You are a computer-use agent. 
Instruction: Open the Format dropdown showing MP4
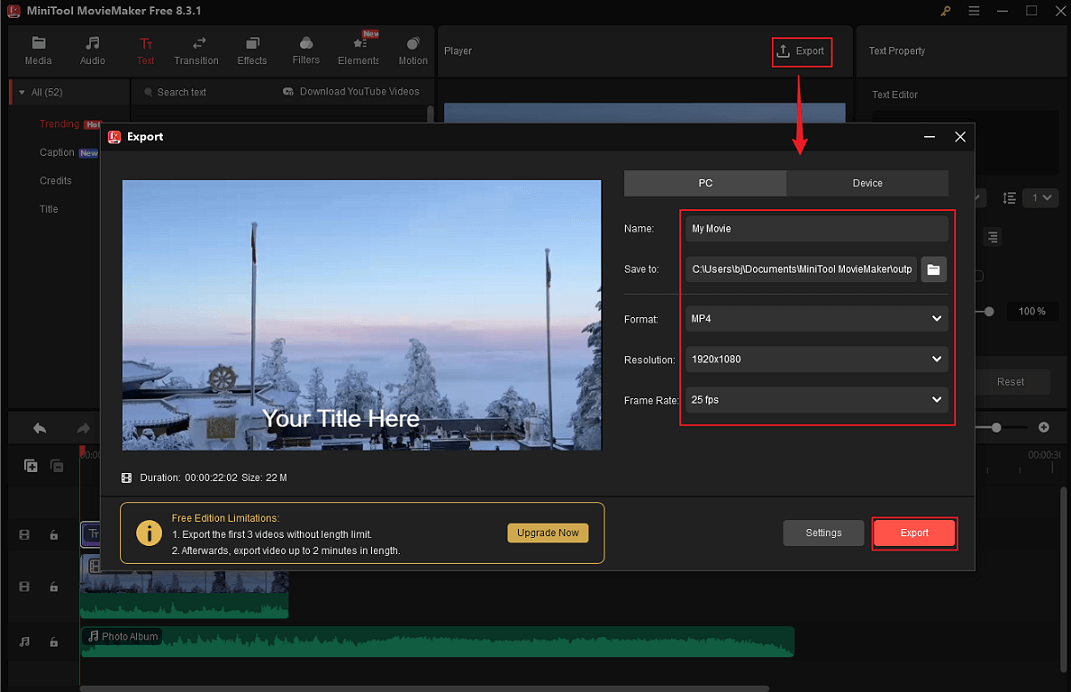(x=816, y=318)
